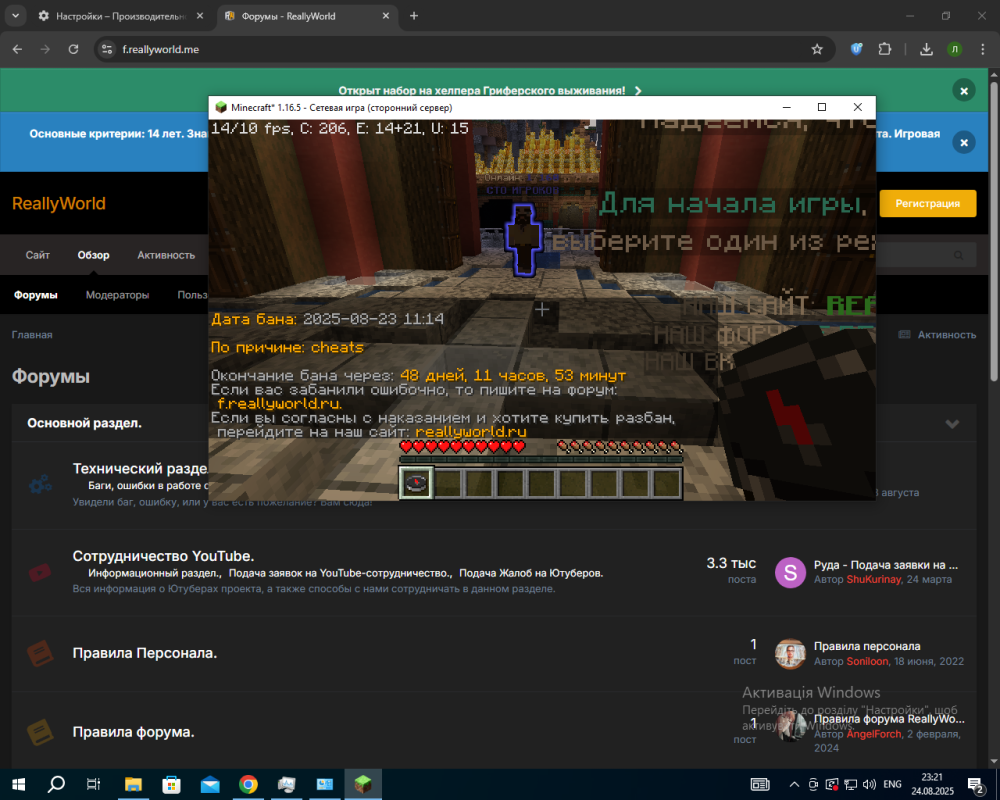Open the helper recruitment announcement link

pyautogui.click(x=489, y=91)
